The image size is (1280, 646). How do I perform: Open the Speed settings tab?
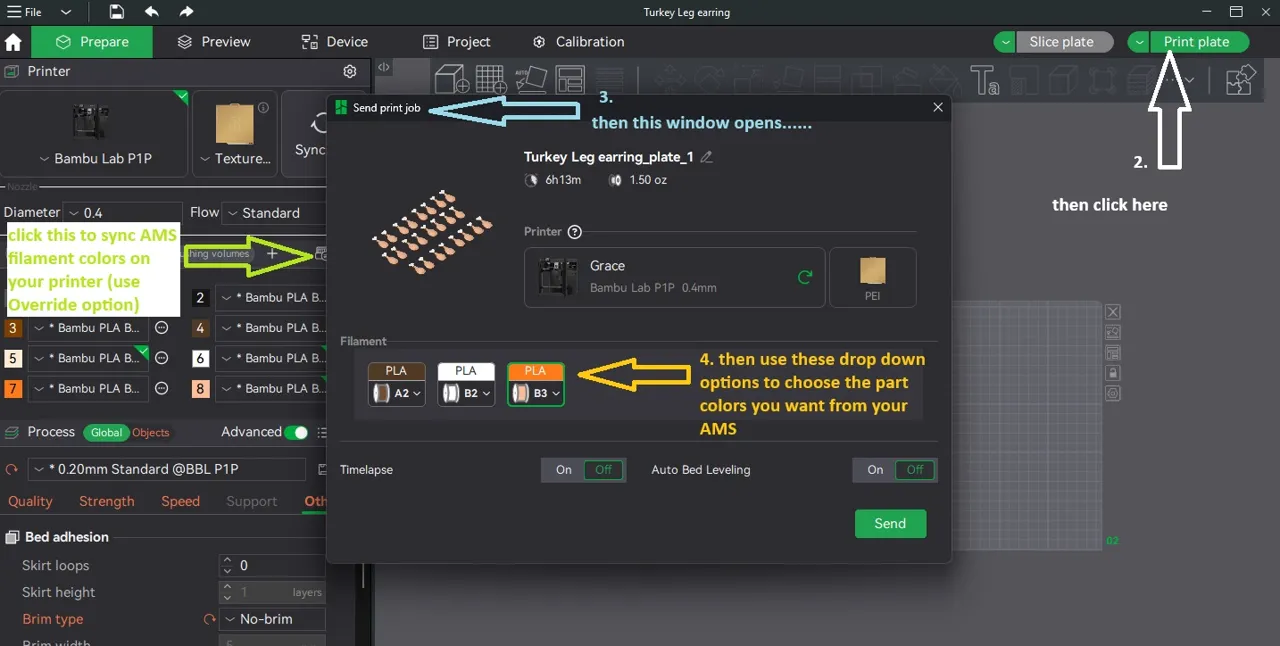tap(181, 501)
